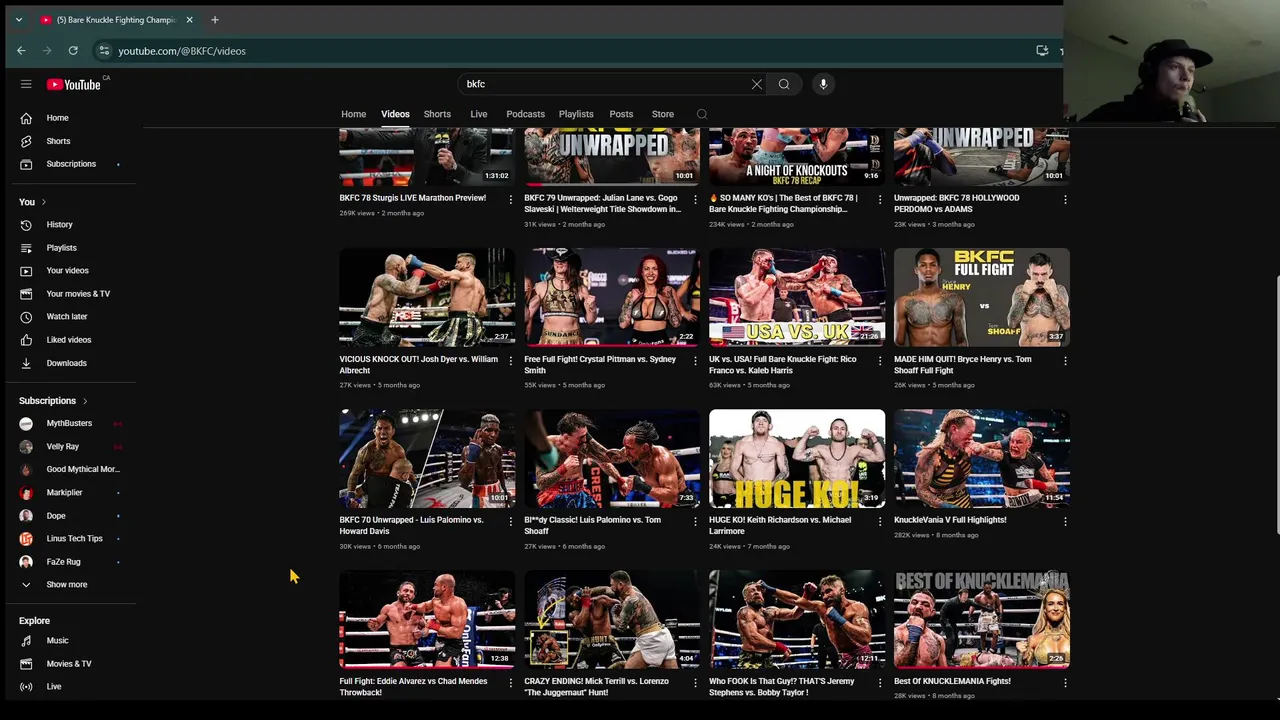1280x720 pixels.
Task: Open Linus Tech Tips channel
Action: pyautogui.click(x=72, y=539)
